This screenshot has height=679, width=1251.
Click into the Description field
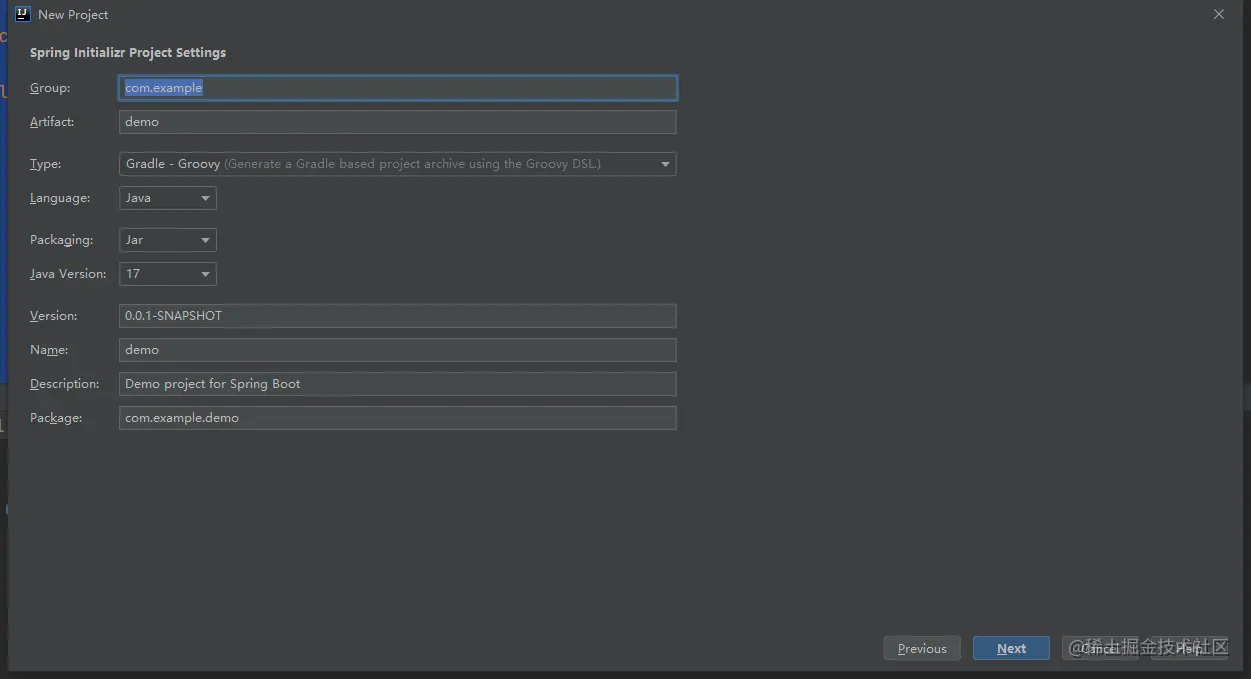(398, 384)
